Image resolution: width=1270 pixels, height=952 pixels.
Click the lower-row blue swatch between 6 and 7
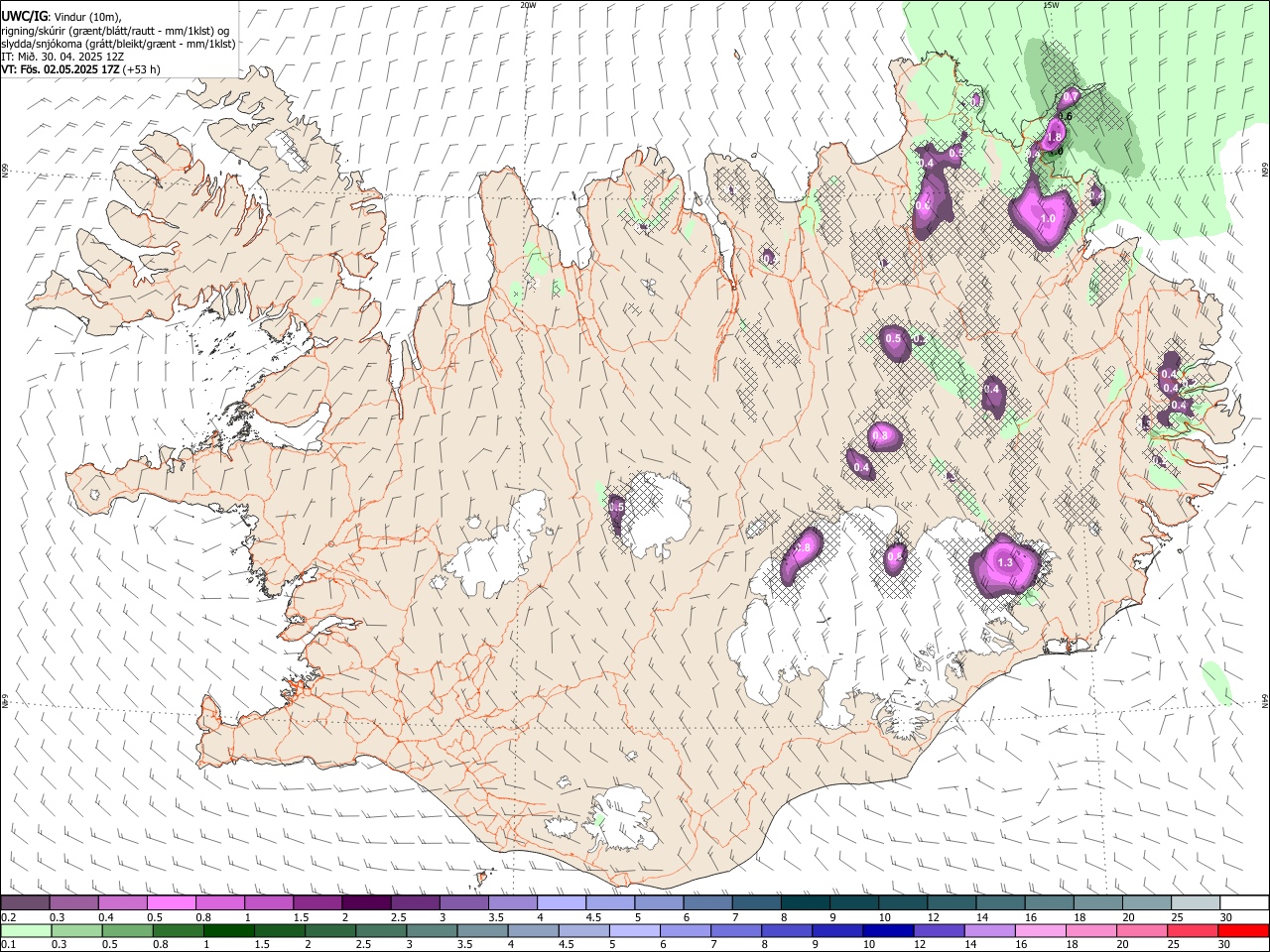tap(686, 930)
